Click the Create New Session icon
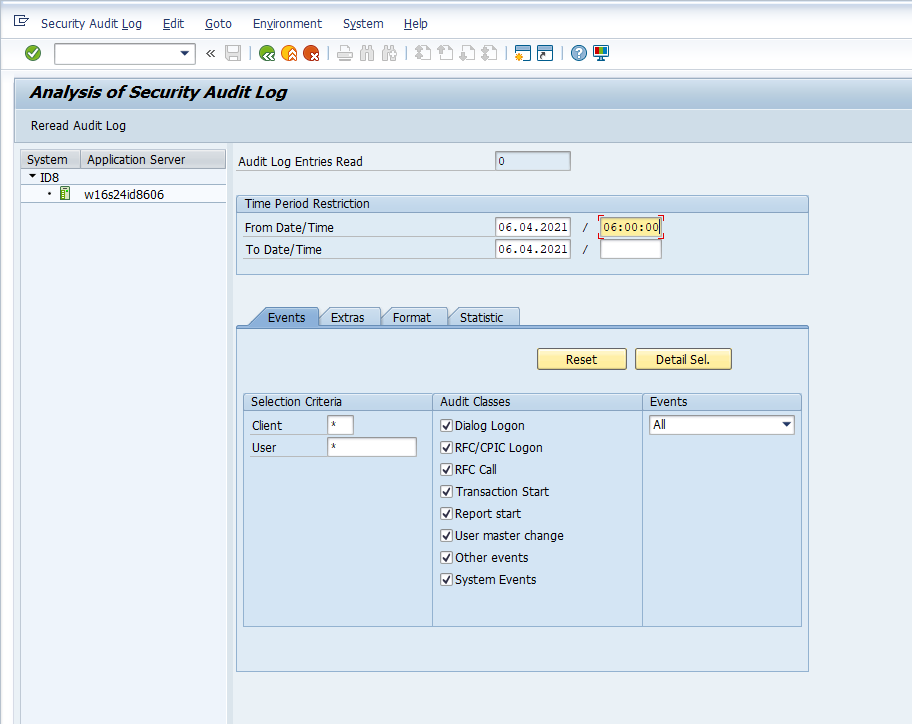The image size is (912, 724). 522,53
